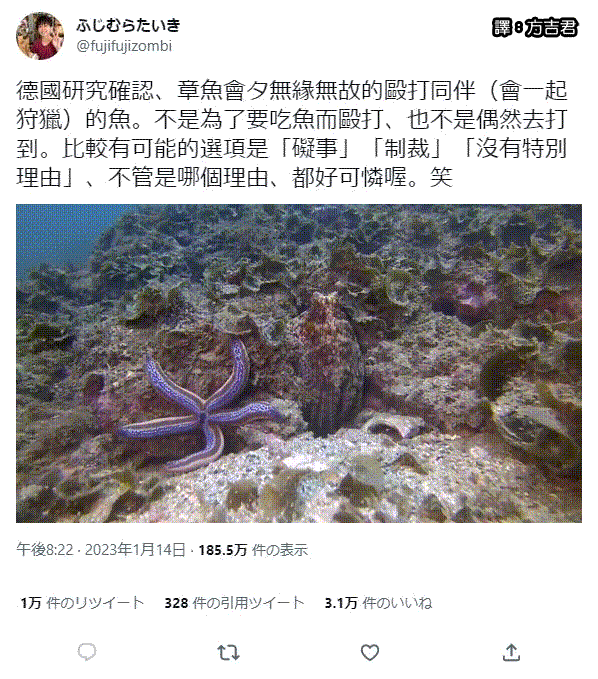View the 328 quote tweets list
Image resolution: width=598 pixels, height=679 pixels.
[234, 602]
